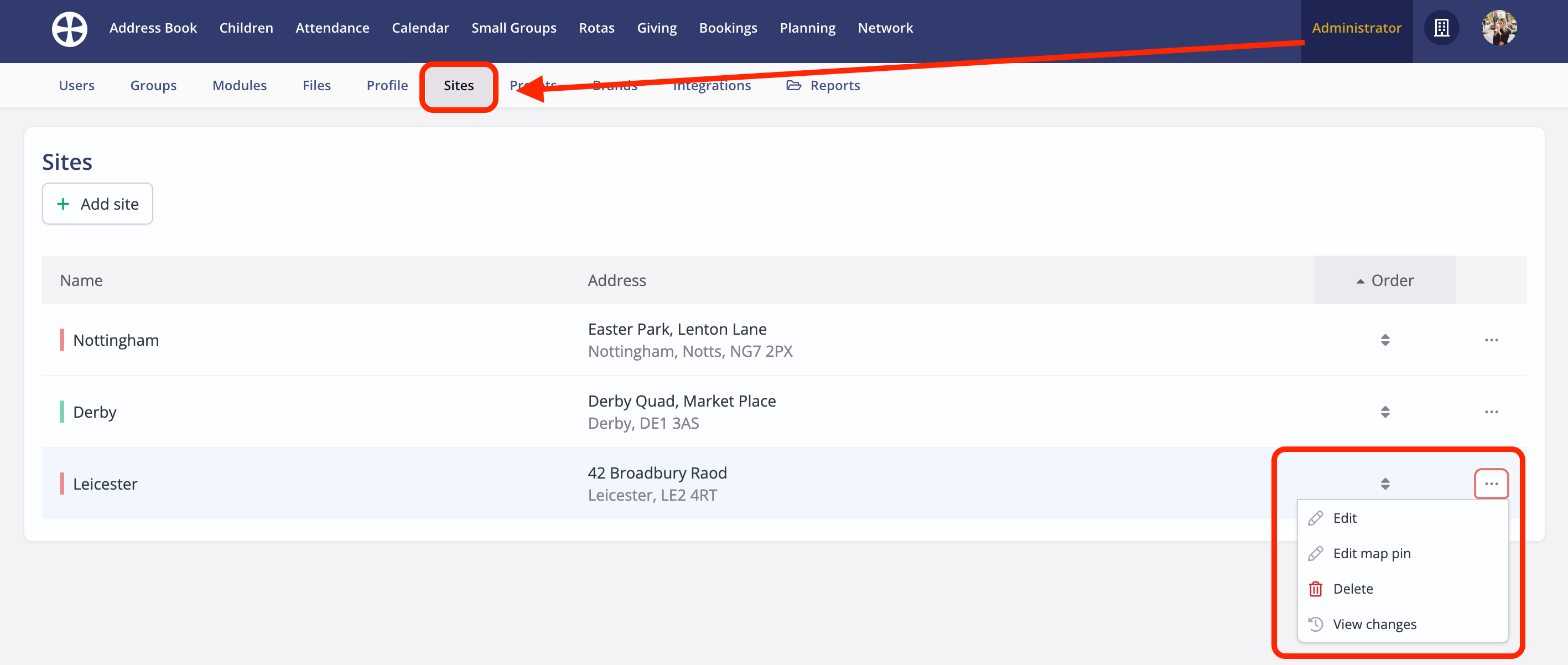The image size is (1568, 665).
Task: Open the more options menu for Nottingham
Action: 1491,340
